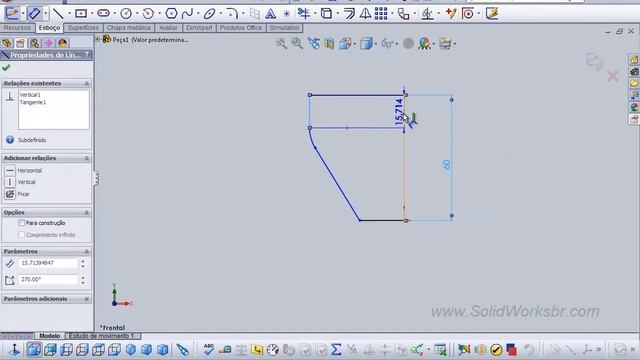
Task: Click the line length field 15.71394847
Action: [48, 263]
